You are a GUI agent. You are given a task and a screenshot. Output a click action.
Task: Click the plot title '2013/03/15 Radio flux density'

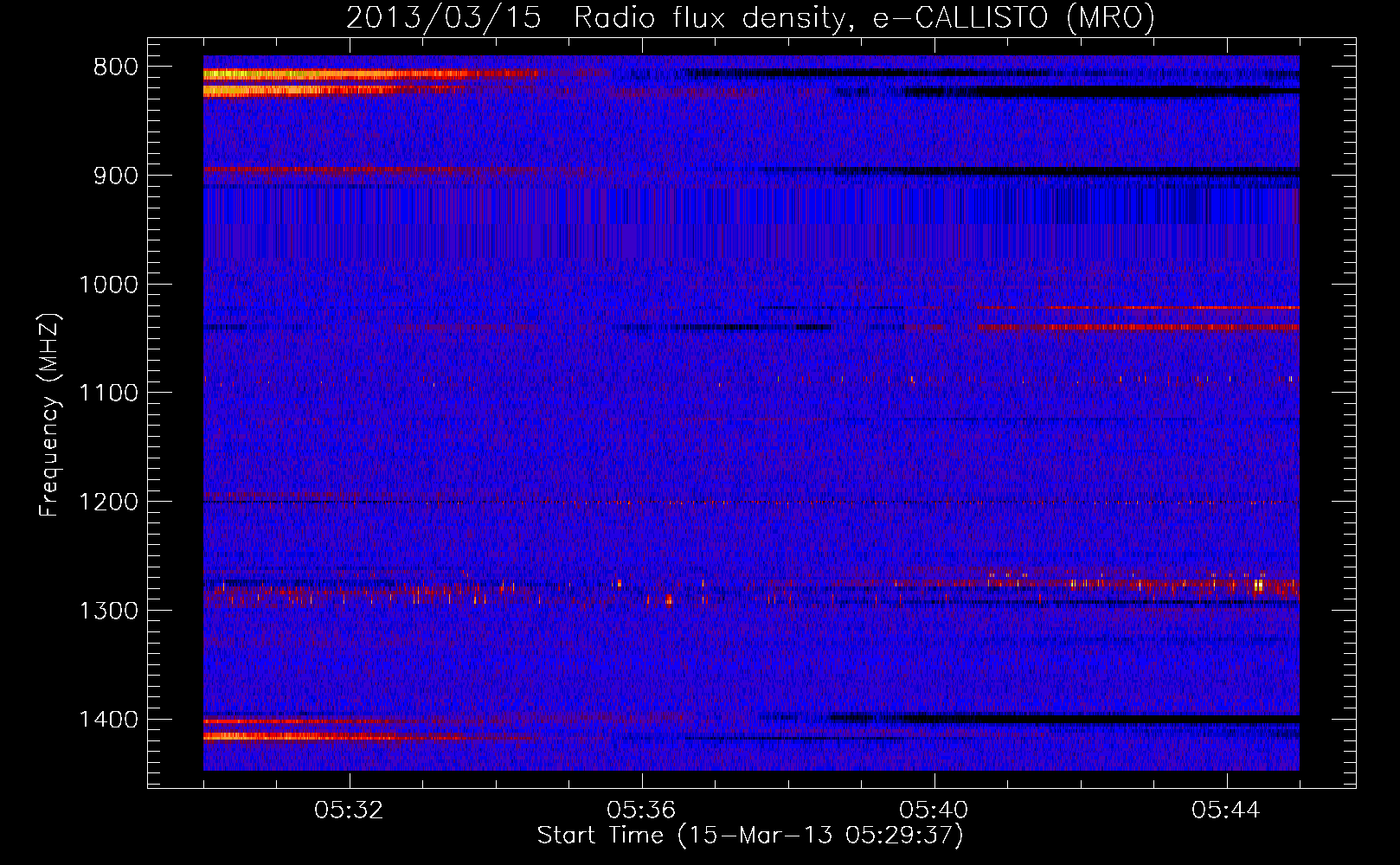pos(751,18)
